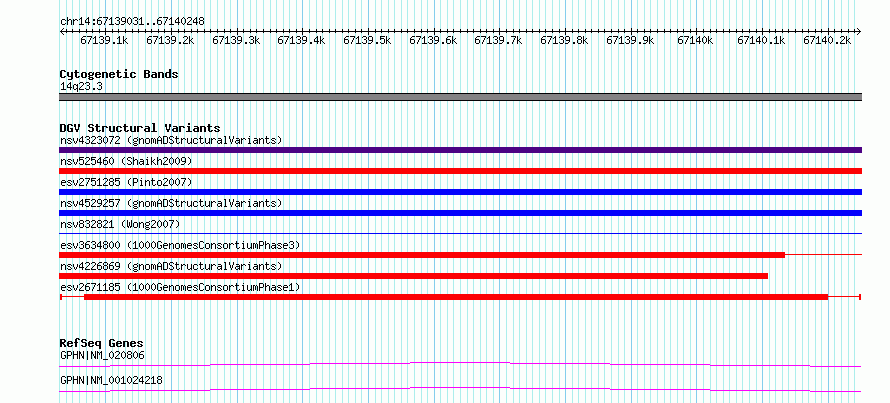Select the red nsv4226869 variant bar
890x403 pixels.
click(414, 276)
